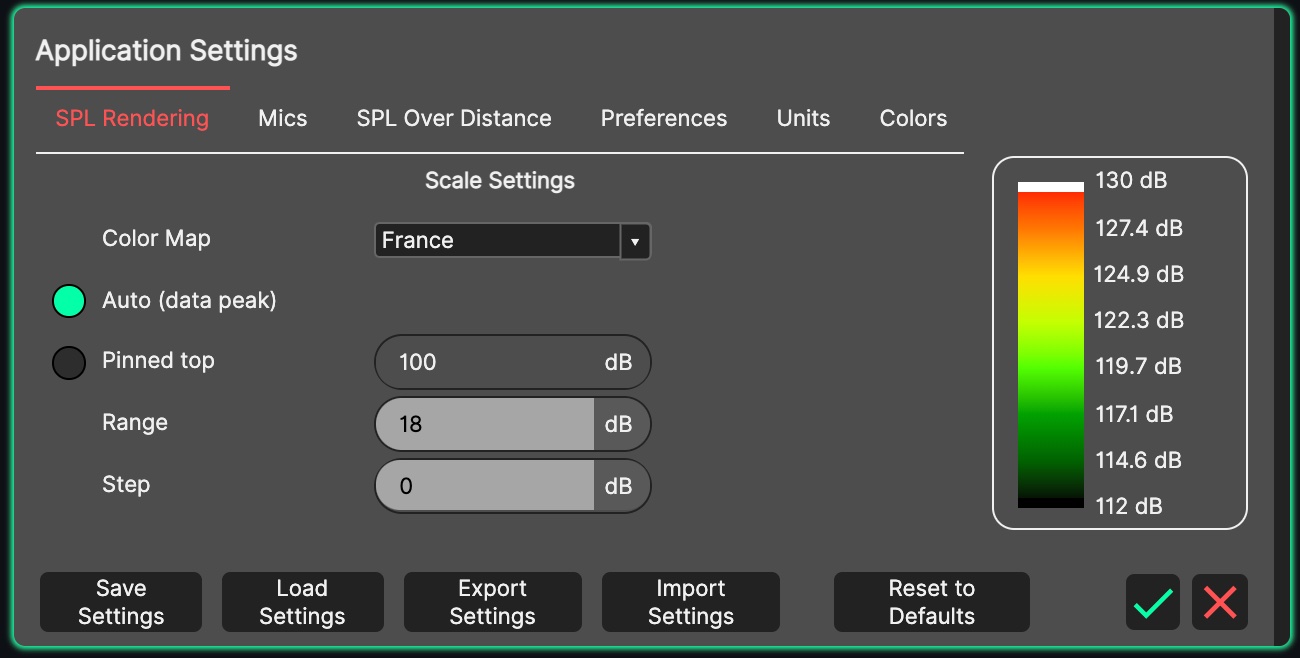The width and height of the screenshot is (1300, 658).
Task: Click the Color Map label
Action: 156,239
